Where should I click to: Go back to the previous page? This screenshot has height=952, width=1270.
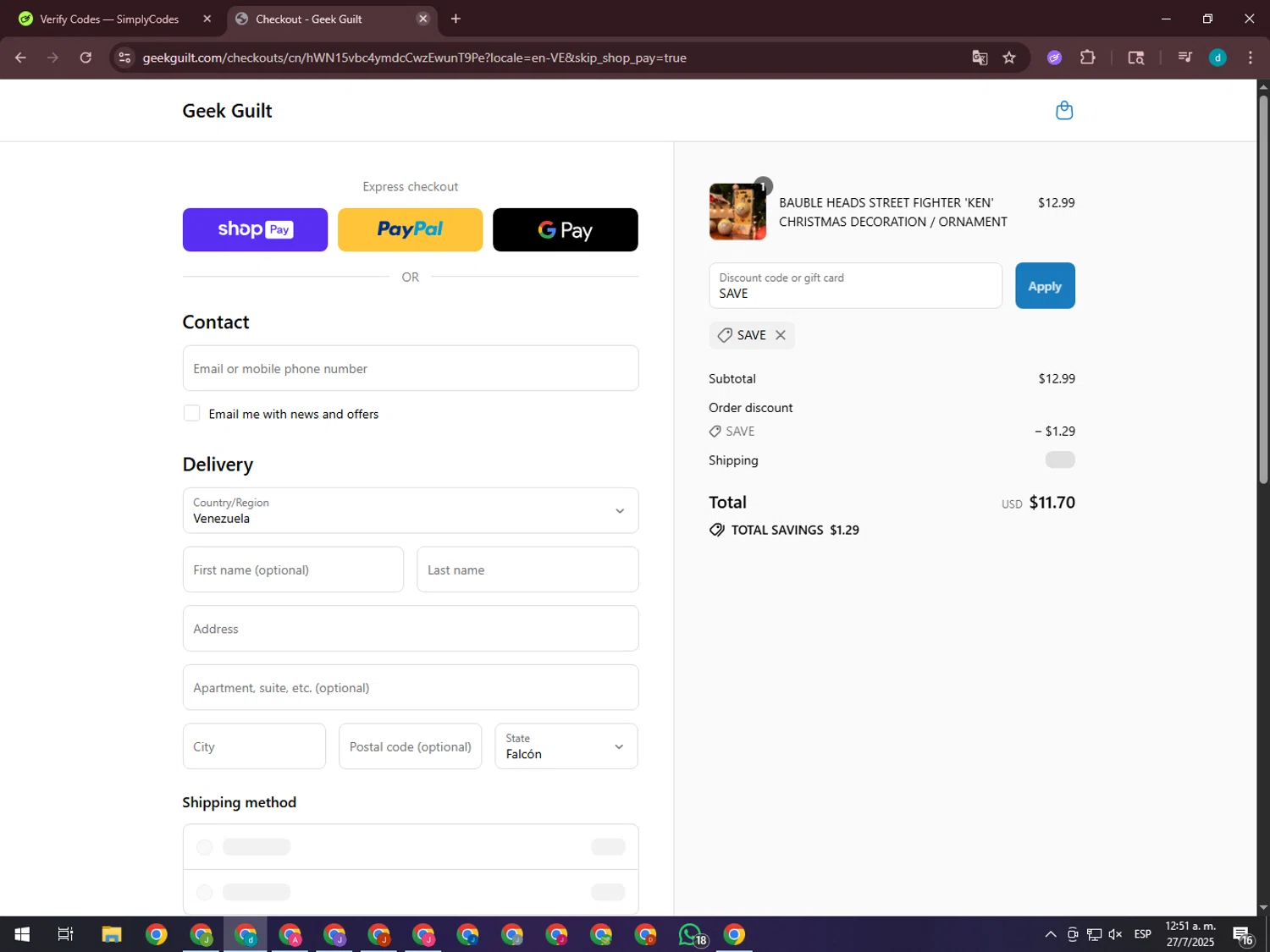click(20, 58)
